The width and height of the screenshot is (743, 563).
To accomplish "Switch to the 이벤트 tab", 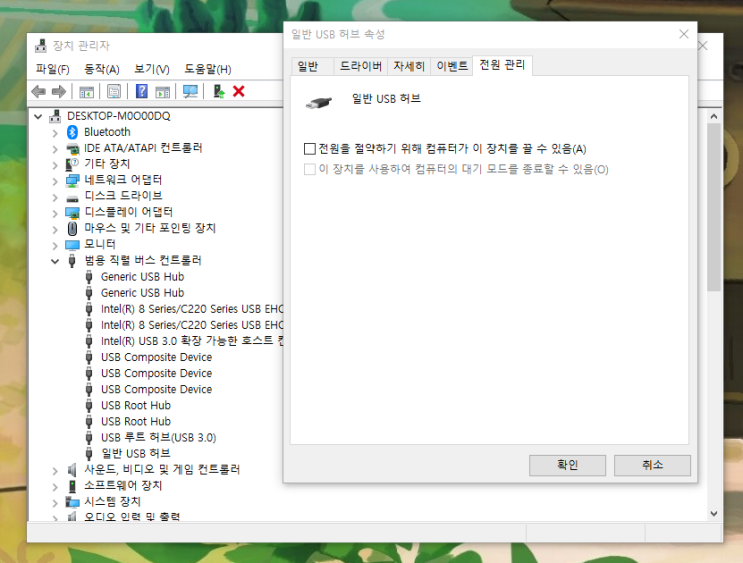I will pyautogui.click(x=452, y=66).
